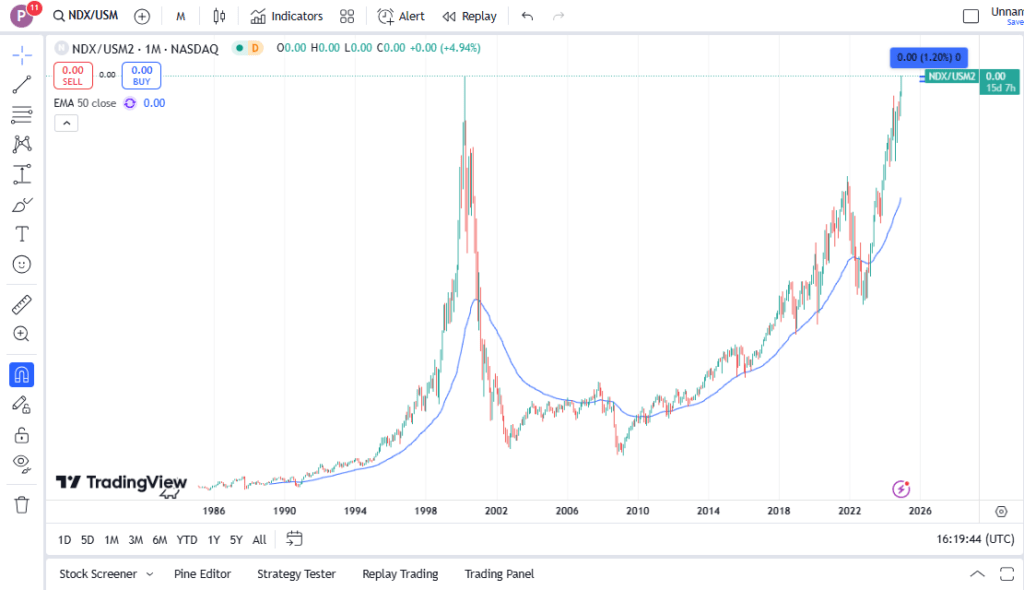Click the blue BUY price button

pyautogui.click(x=141, y=75)
